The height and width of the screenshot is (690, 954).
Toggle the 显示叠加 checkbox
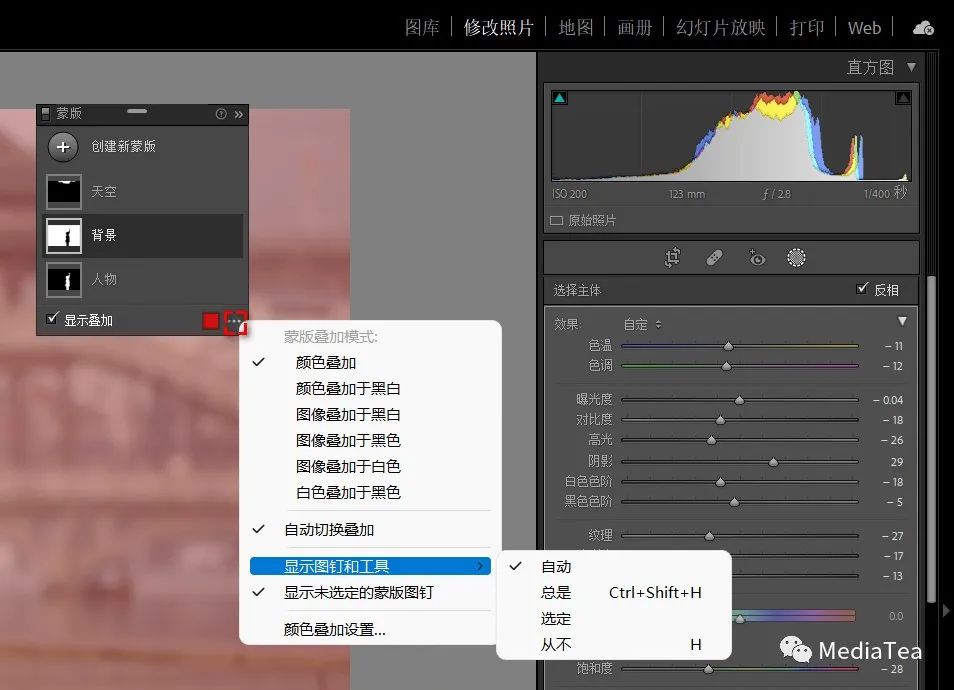(x=52, y=318)
